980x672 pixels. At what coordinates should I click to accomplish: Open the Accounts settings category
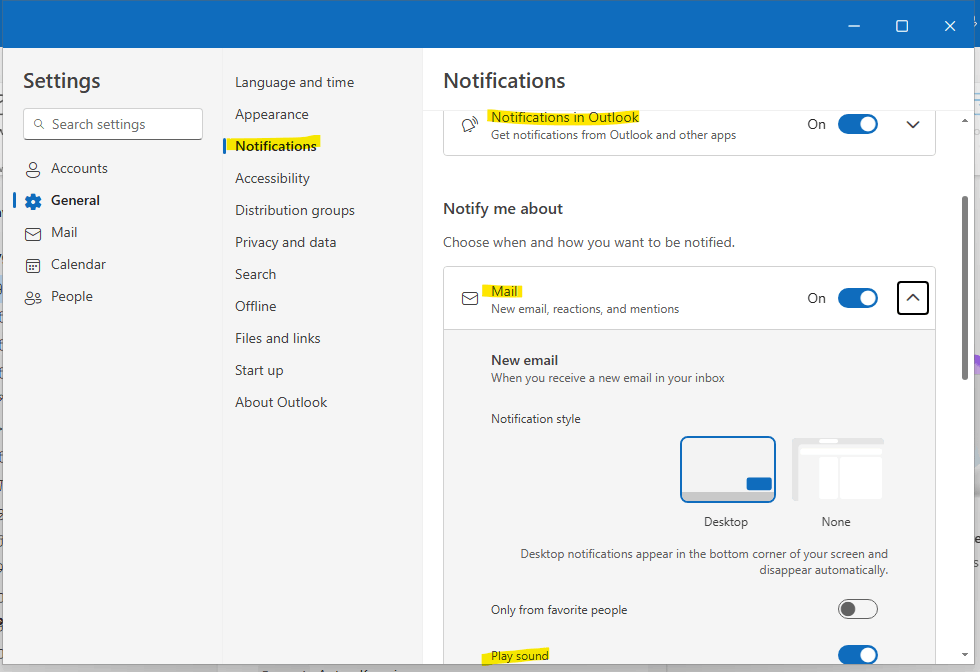coord(79,168)
